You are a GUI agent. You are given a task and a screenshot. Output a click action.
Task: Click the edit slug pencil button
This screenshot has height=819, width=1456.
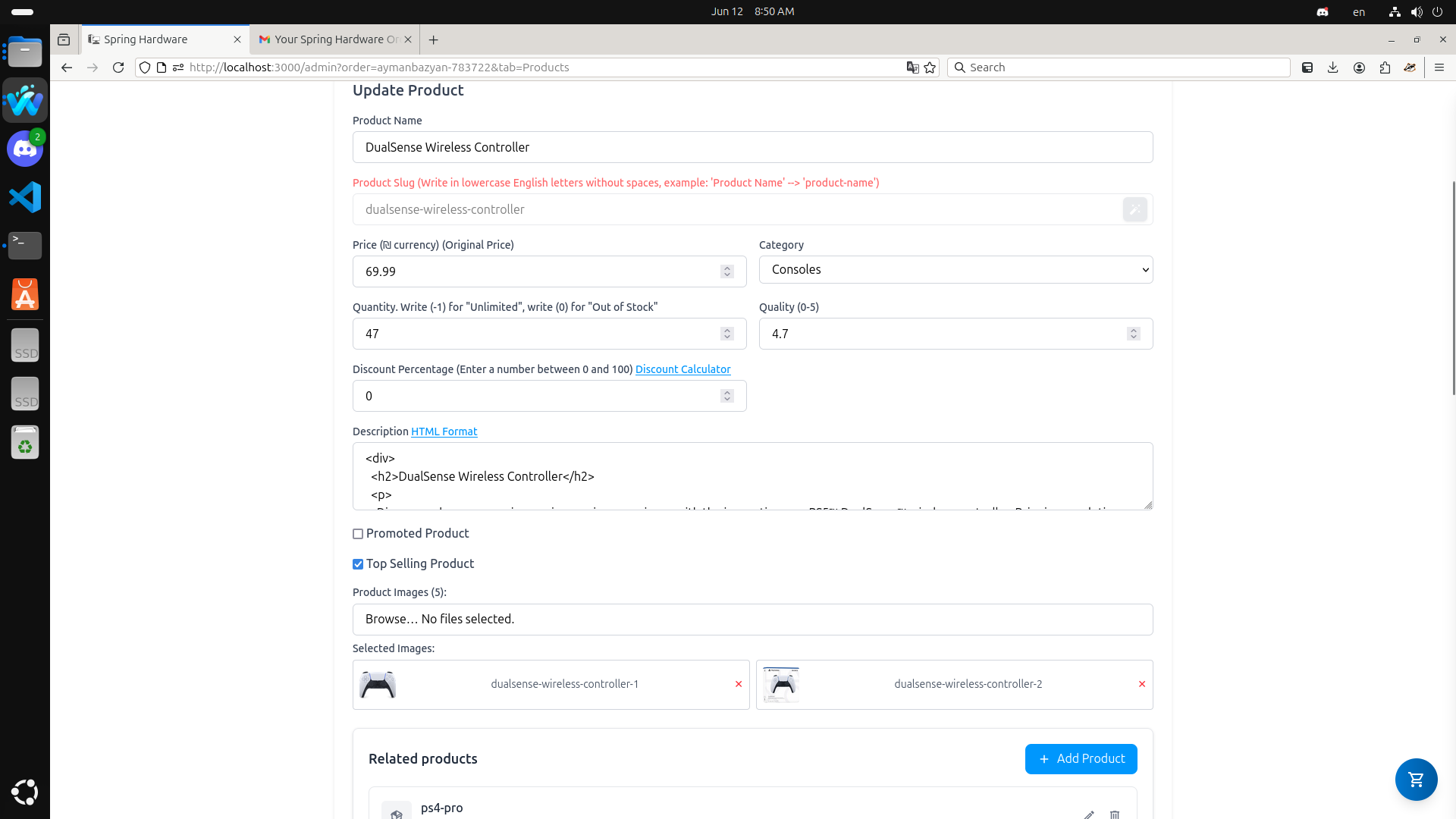(x=1135, y=209)
